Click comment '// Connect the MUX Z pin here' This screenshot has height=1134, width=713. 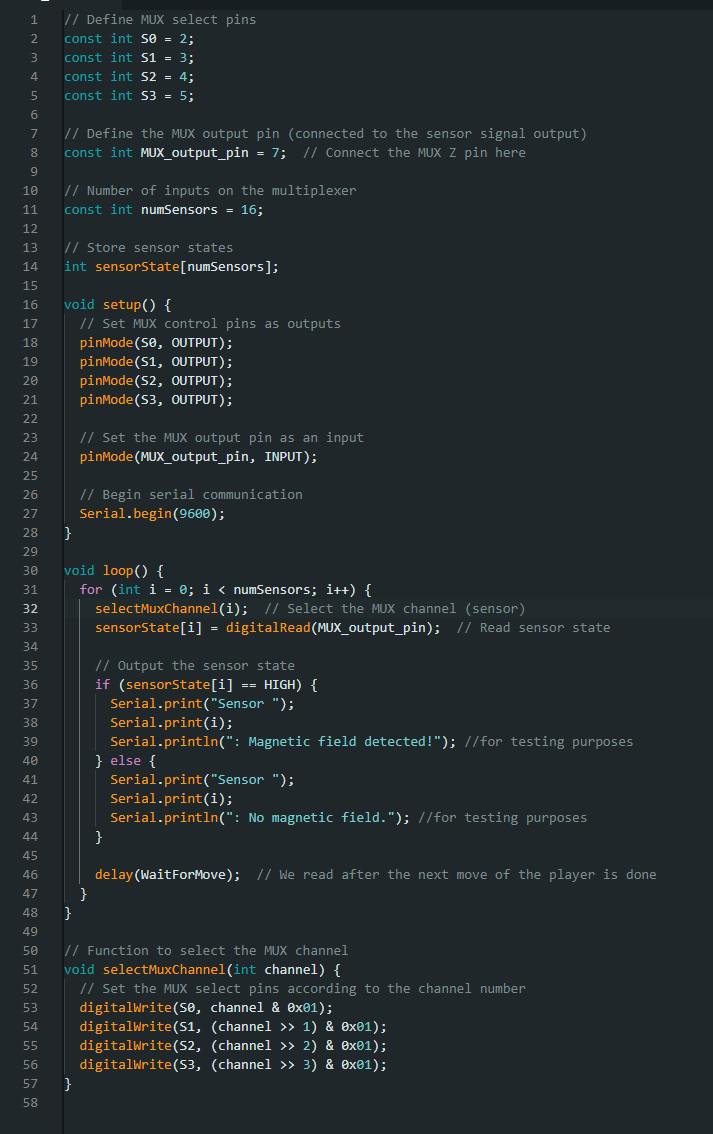pos(414,153)
